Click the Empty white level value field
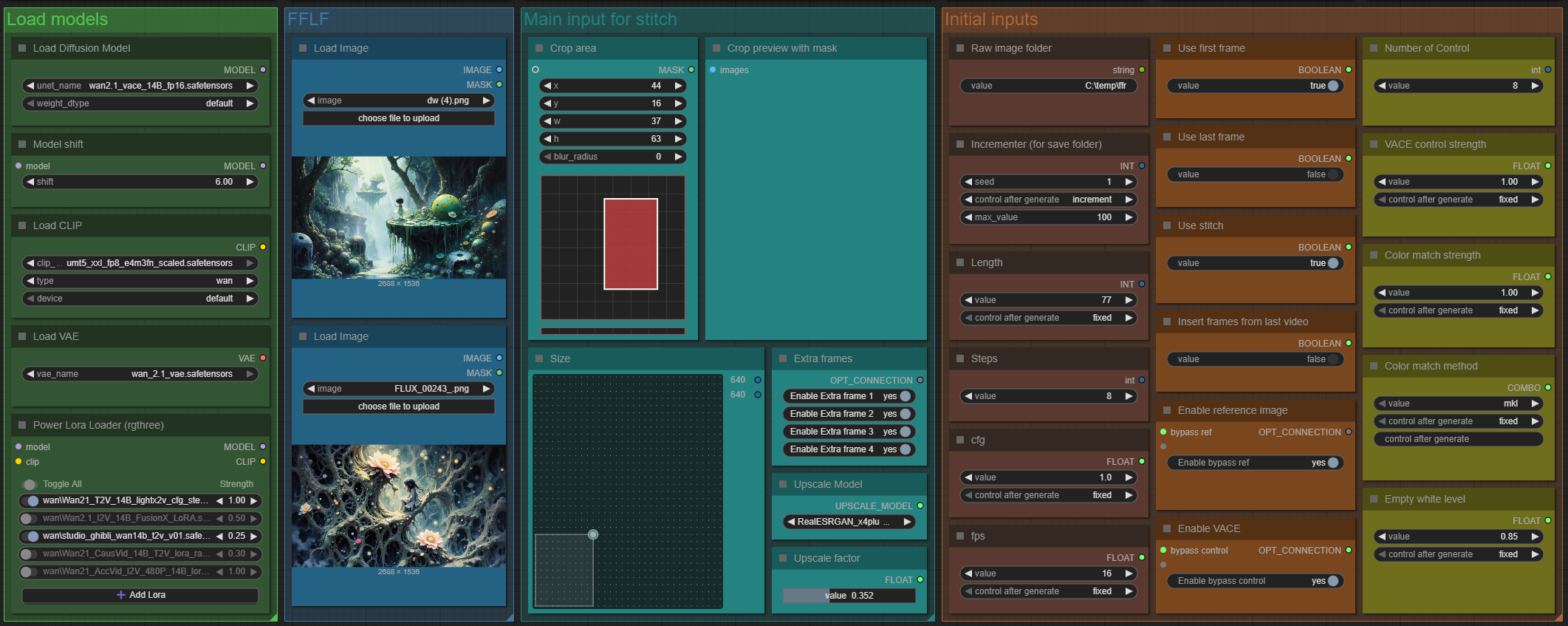1568x626 pixels. coord(1459,537)
